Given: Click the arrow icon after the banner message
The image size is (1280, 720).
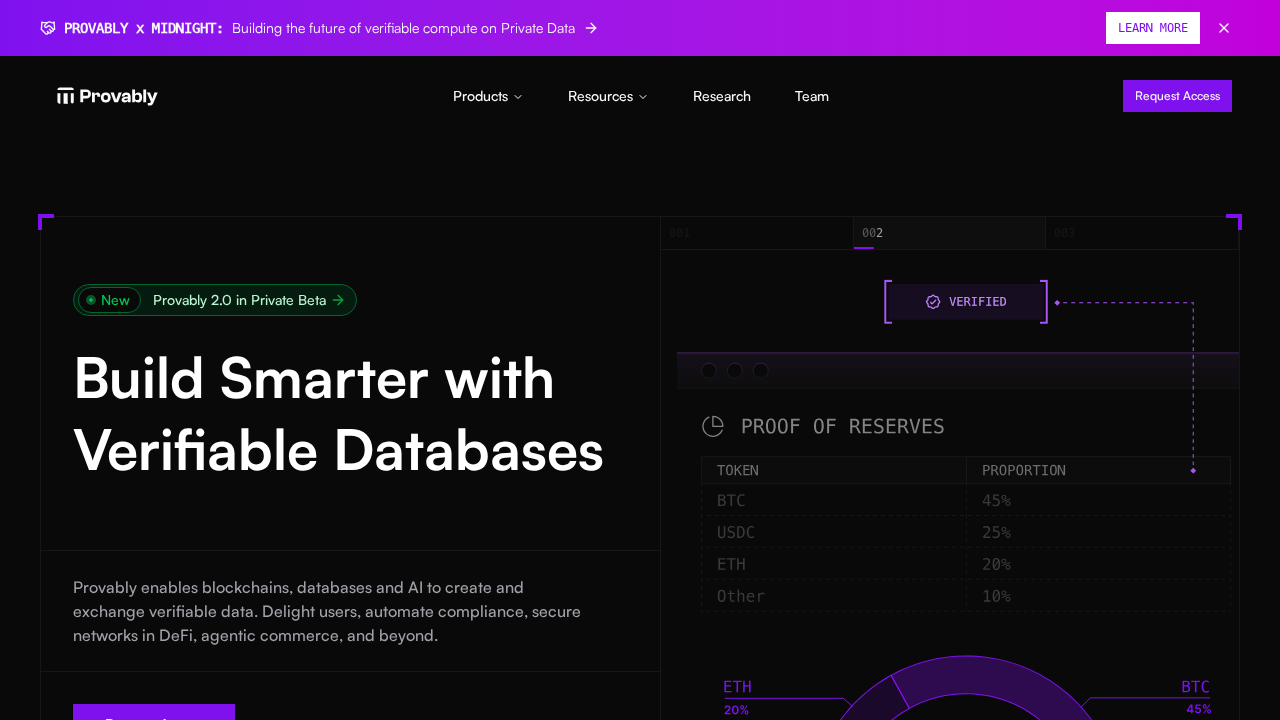Looking at the screenshot, I should point(590,28).
